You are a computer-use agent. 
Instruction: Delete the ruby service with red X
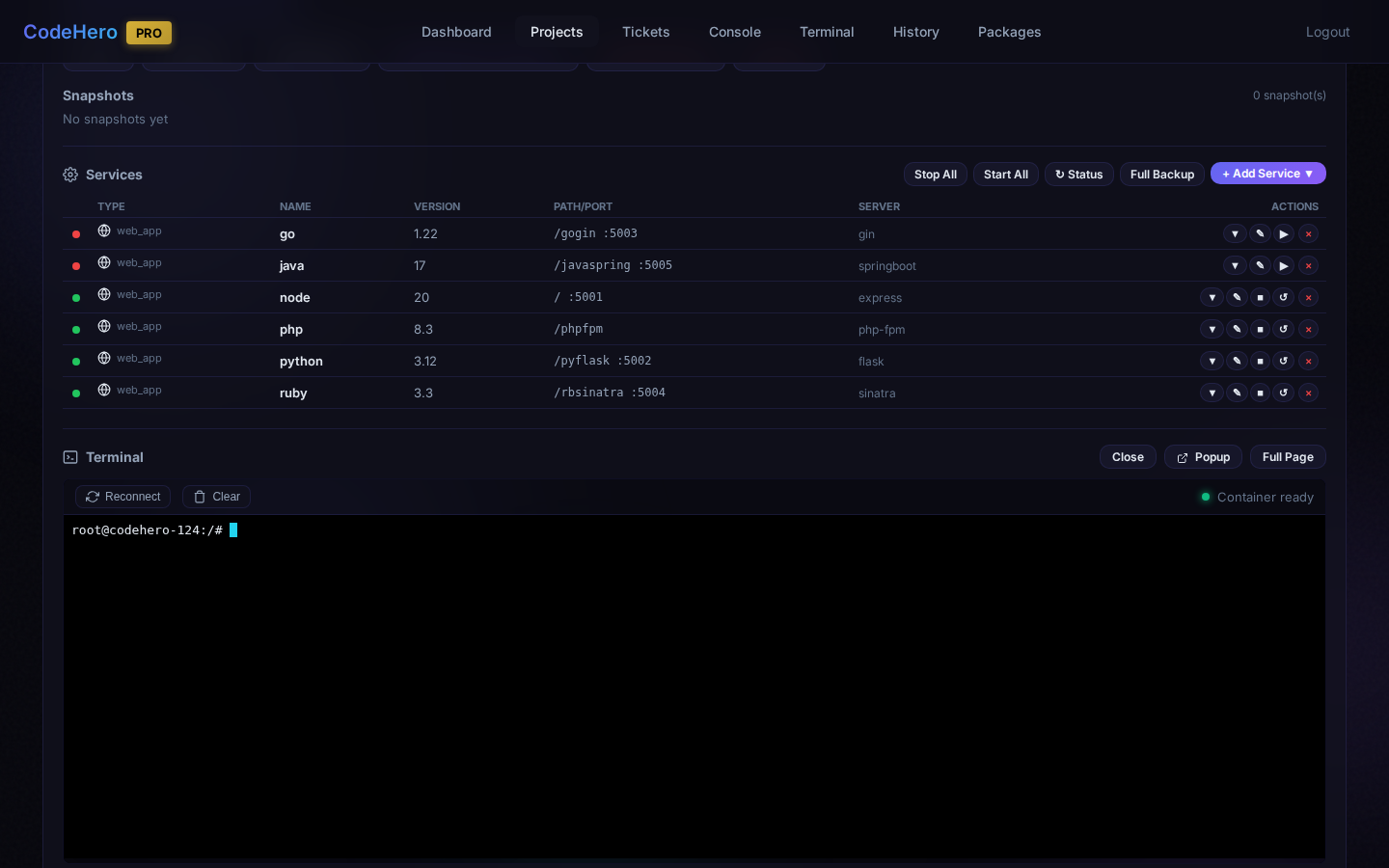pos(1308,393)
